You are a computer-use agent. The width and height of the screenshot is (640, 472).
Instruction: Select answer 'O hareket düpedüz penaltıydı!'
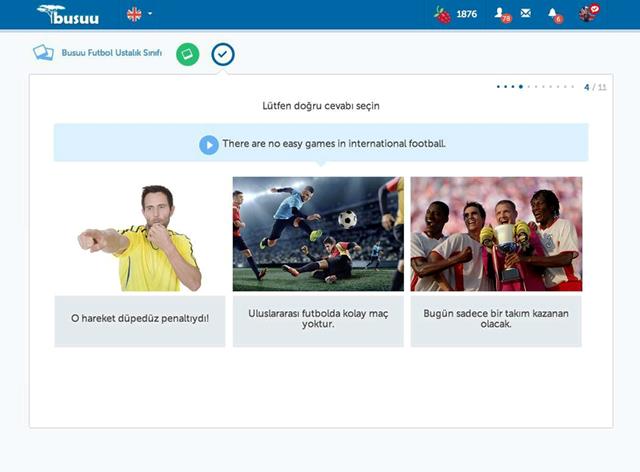(140, 321)
